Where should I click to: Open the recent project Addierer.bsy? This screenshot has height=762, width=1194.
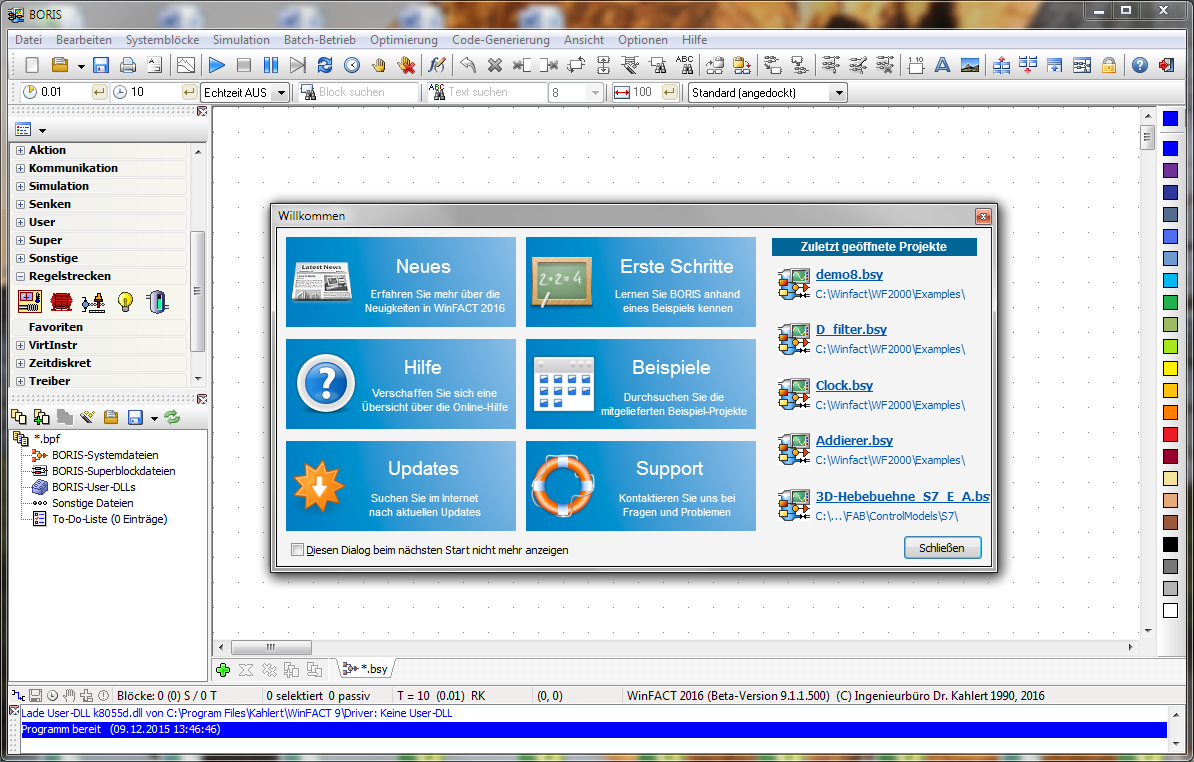tap(854, 441)
